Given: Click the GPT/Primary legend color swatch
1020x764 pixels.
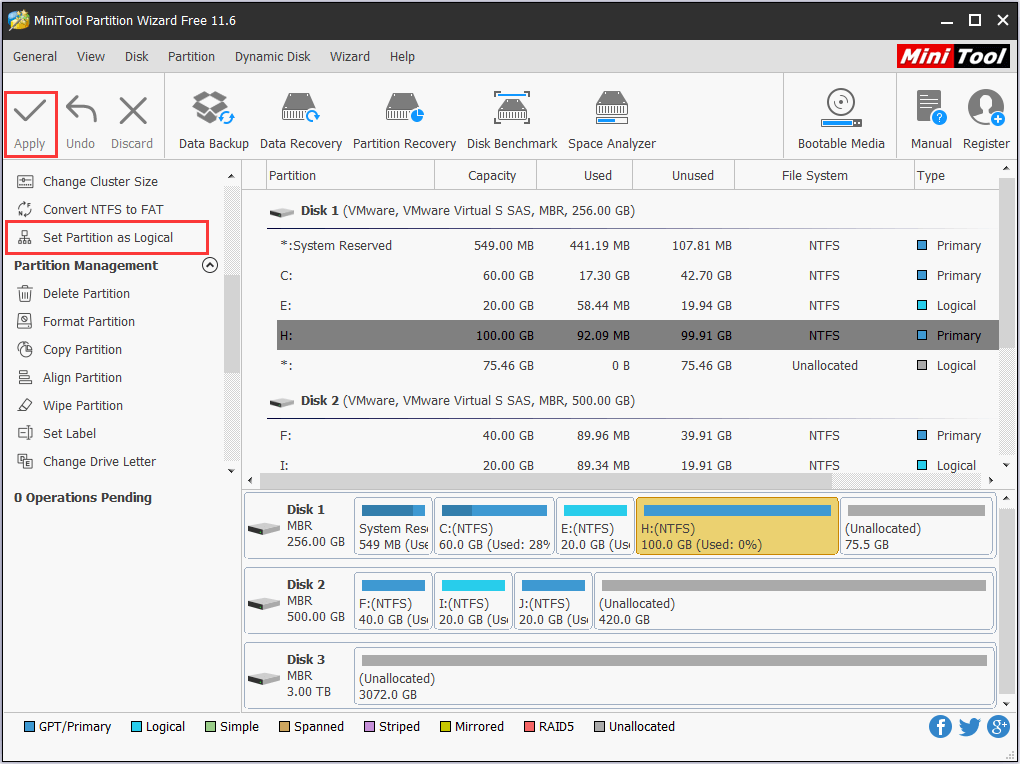Looking at the screenshot, I should coord(29,726).
